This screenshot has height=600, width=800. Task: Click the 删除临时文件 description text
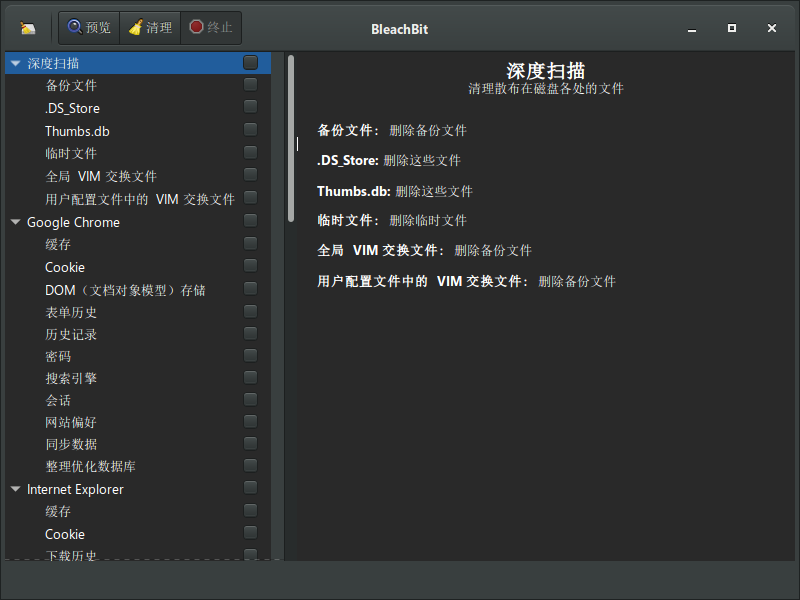(428, 220)
